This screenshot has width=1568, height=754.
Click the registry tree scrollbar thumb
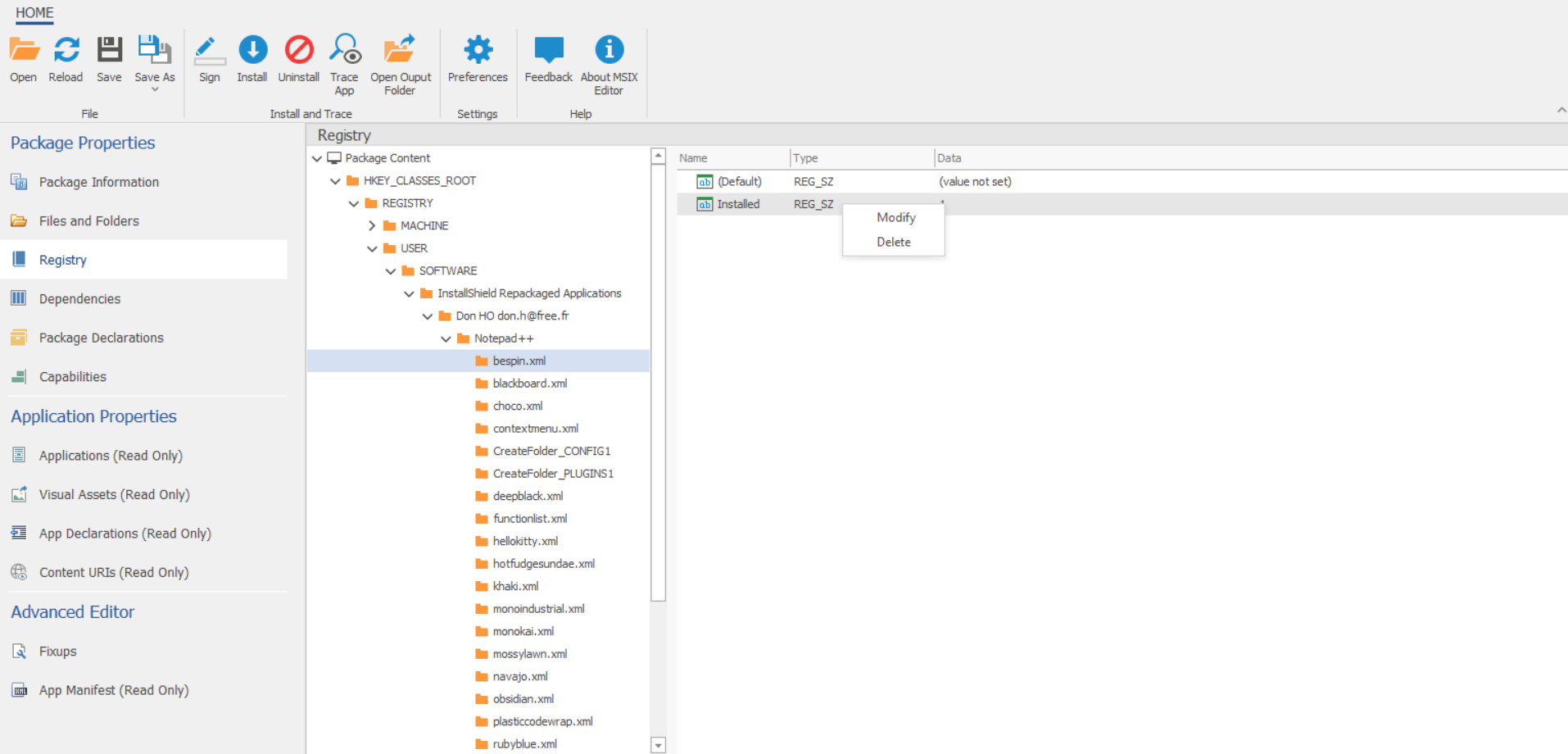[x=658, y=383]
